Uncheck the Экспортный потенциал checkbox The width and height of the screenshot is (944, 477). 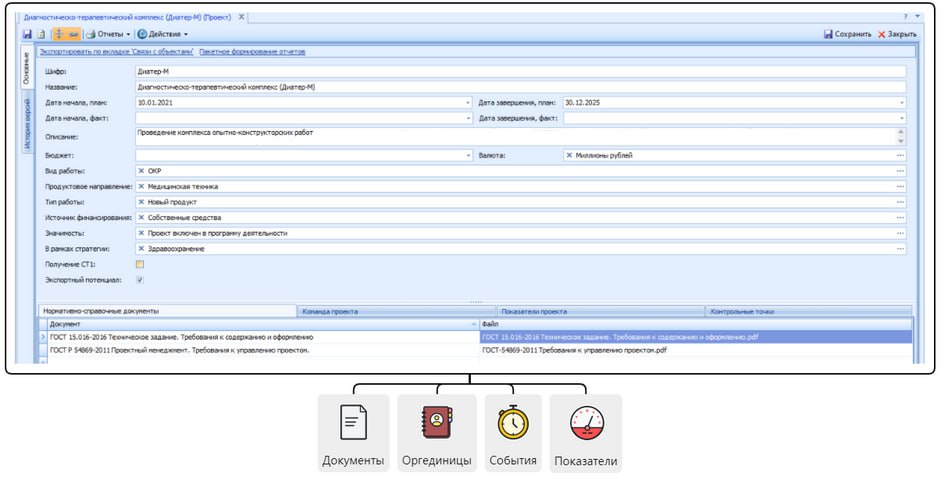140,280
